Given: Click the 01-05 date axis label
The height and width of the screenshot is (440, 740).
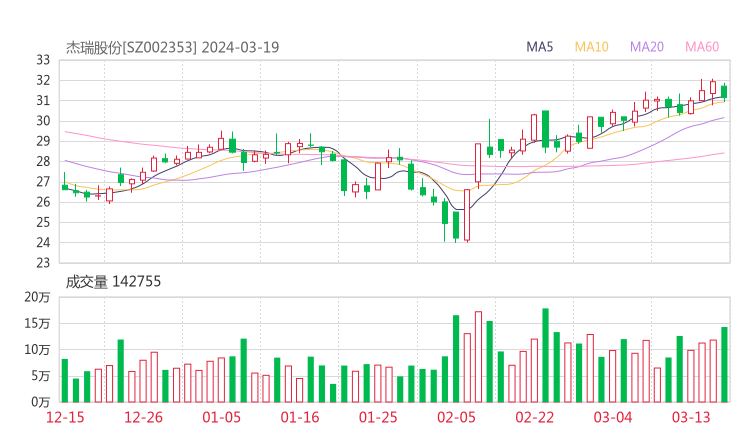Looking at the screenshot, I should [x=221, y=417].
